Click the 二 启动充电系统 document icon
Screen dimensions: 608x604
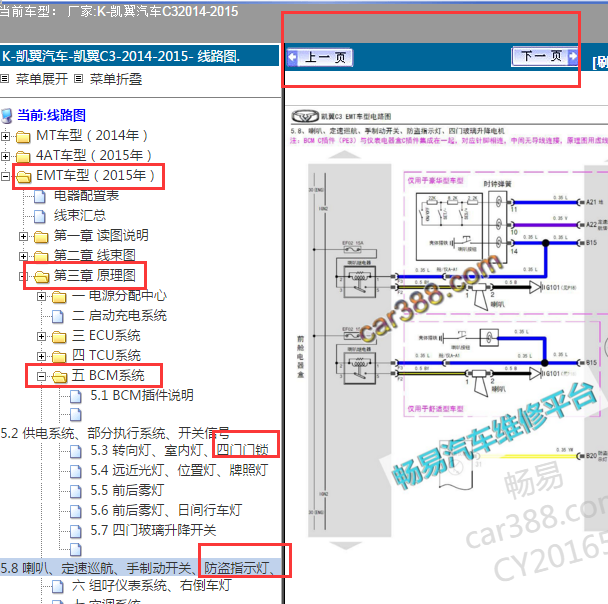pyautogui.click(x=58, y=316)
